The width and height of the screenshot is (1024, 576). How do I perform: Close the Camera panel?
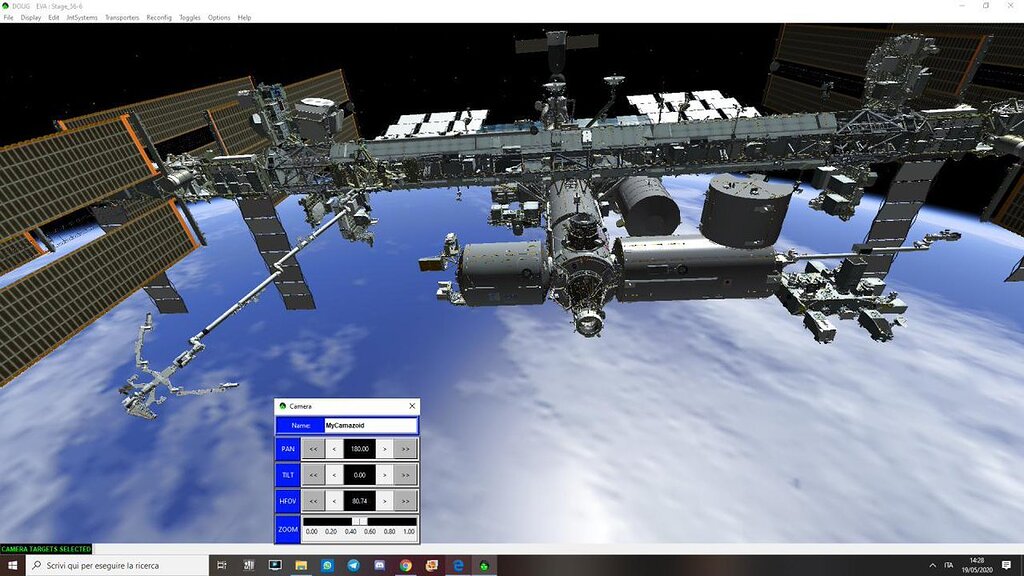(411, 406)
